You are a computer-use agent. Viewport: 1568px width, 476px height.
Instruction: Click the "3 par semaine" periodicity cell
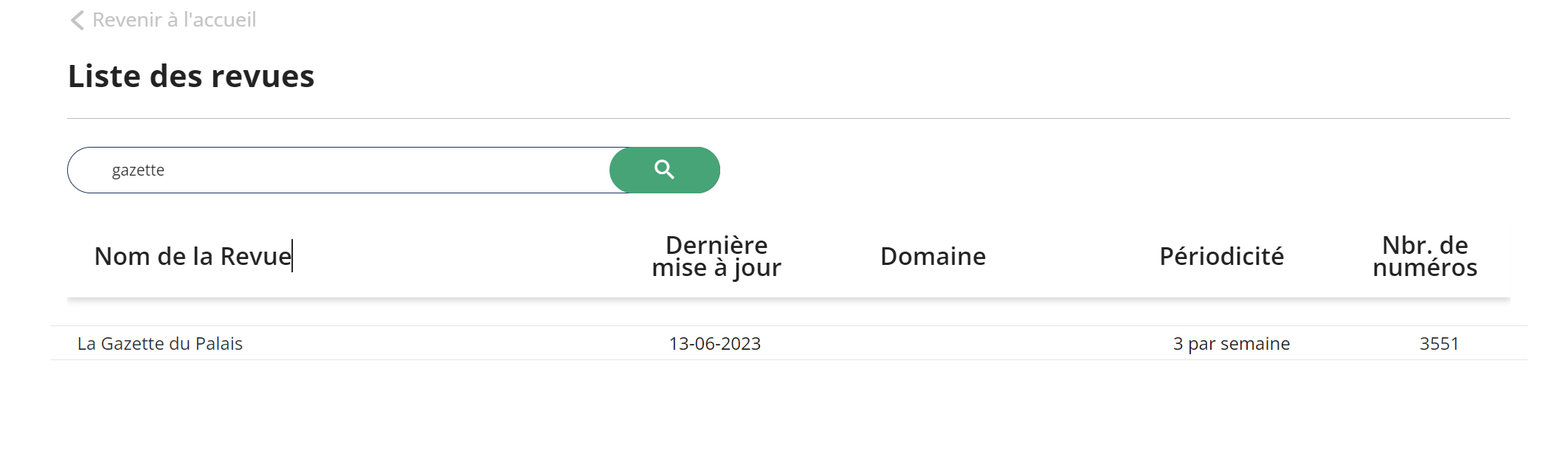coord(1231,343)
